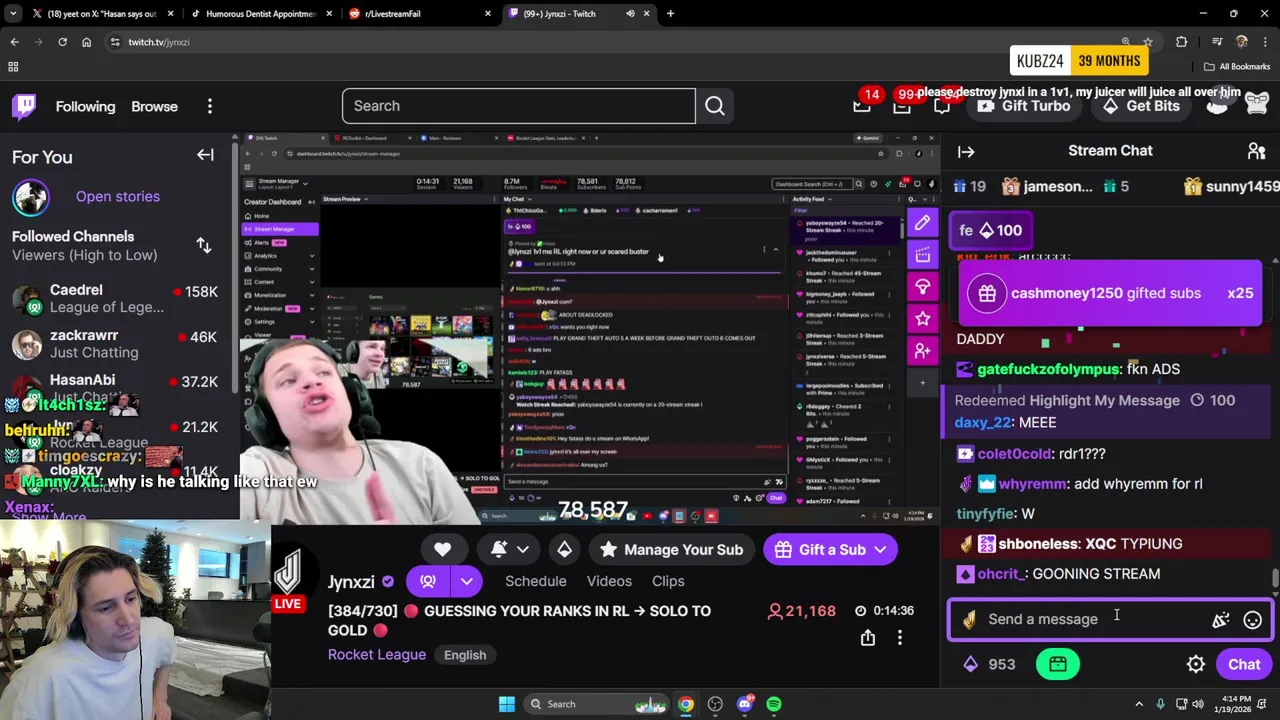
Task: Open the Prime loot crown icon
Action: [862, 105]
